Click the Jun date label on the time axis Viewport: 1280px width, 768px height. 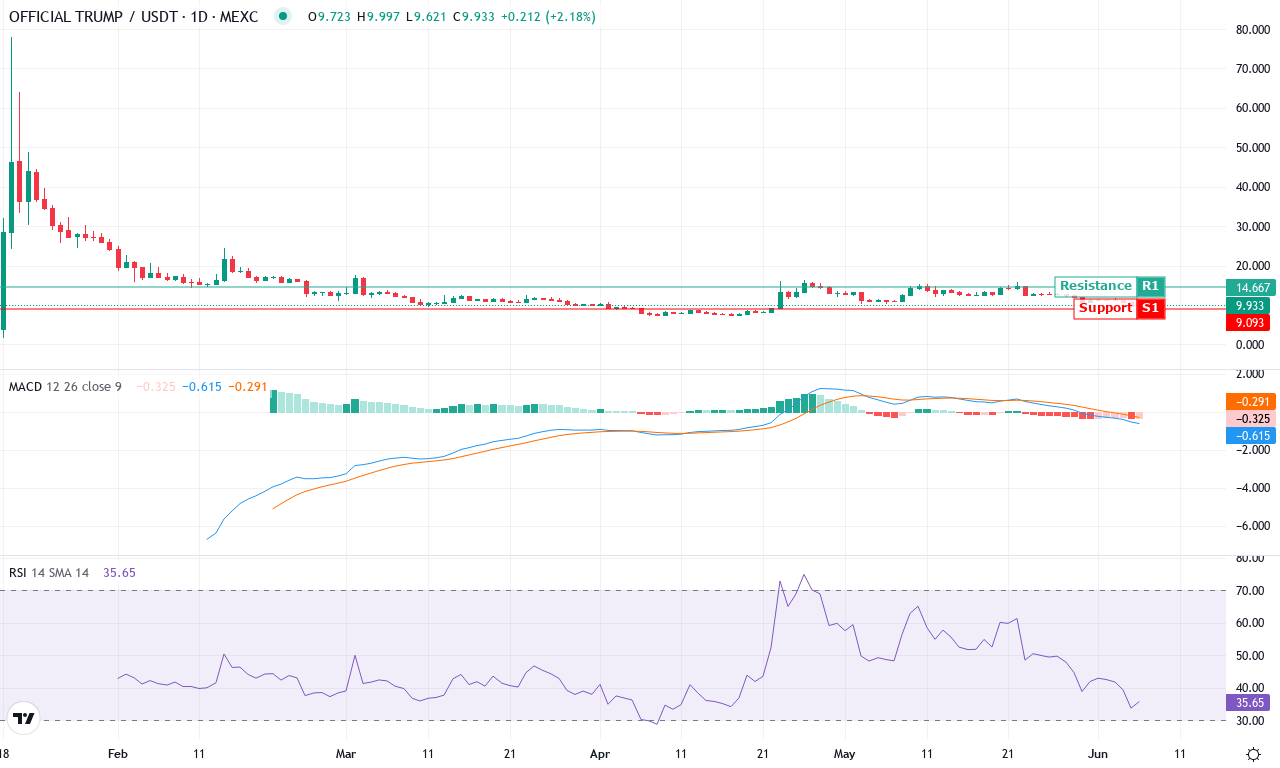1097,753
